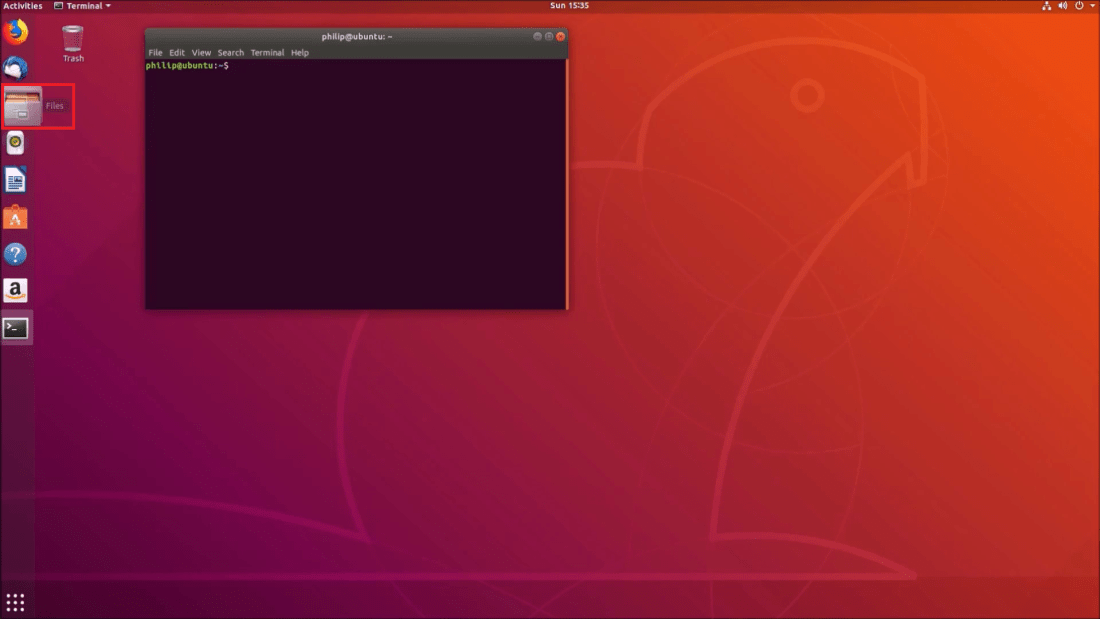The image size is (1100, 619).
Task: Select the Trash desktop icon
Action: [x=73, y=42]
